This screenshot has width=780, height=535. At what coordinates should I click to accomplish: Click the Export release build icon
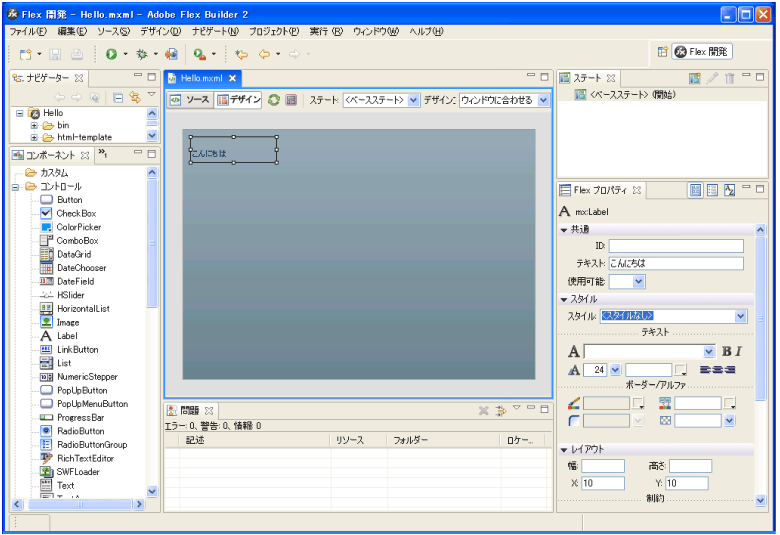click(171, 54)
